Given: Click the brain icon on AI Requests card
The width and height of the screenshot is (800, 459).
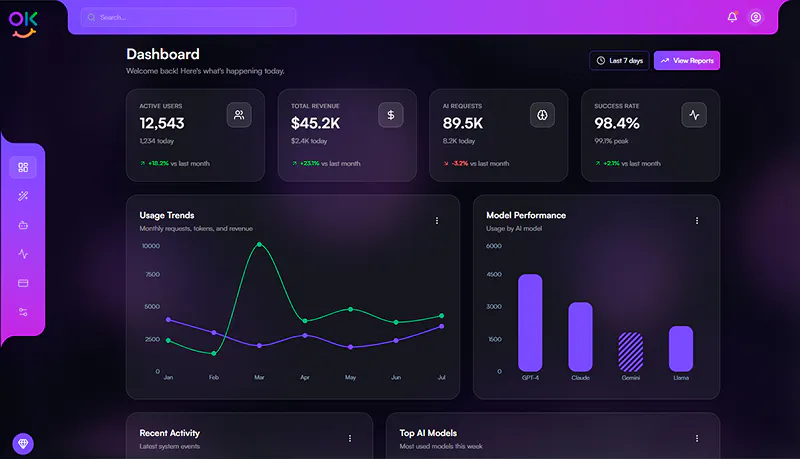Looking at the screenshot, I should (x=542, y=115).
